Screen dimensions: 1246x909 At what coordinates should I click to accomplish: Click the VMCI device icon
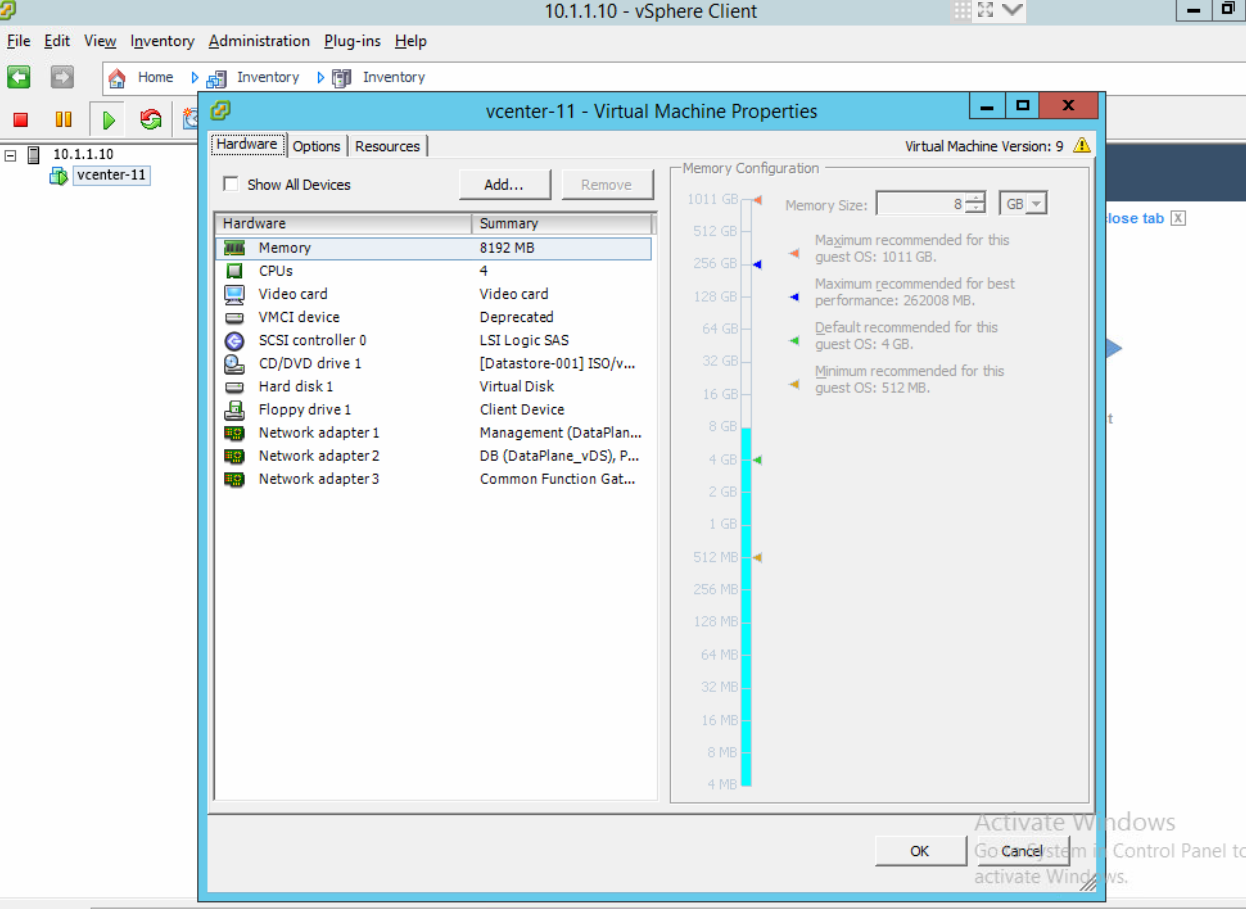[234, 317]
